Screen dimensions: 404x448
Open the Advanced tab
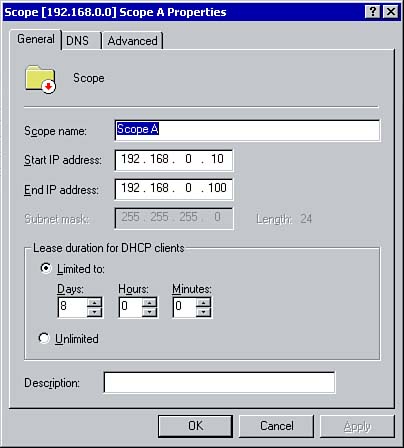coord(132,41)
